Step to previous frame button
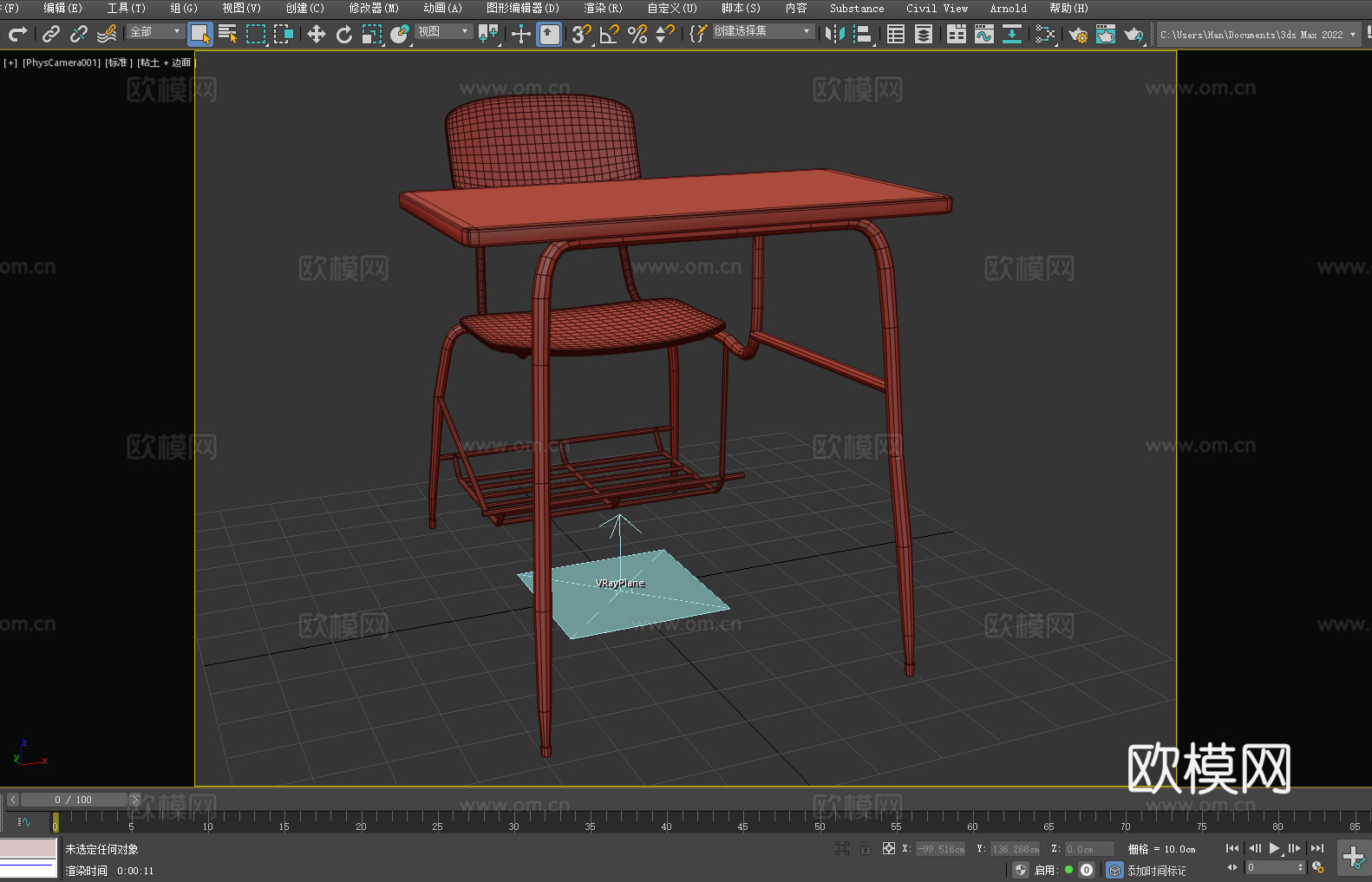The image size is (1372, 882). click(x=1254, y=848)
